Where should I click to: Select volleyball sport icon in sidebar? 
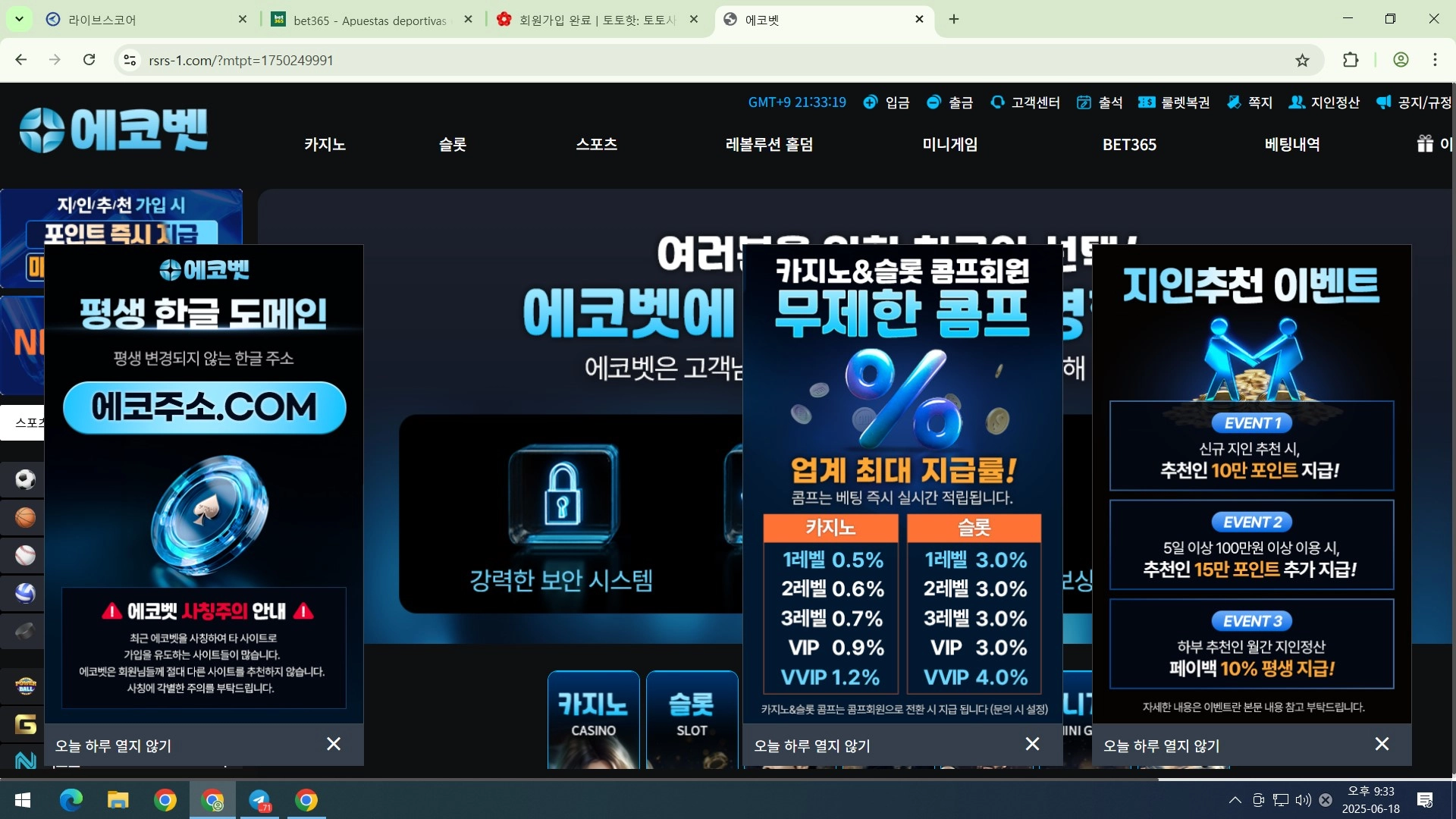25,593
